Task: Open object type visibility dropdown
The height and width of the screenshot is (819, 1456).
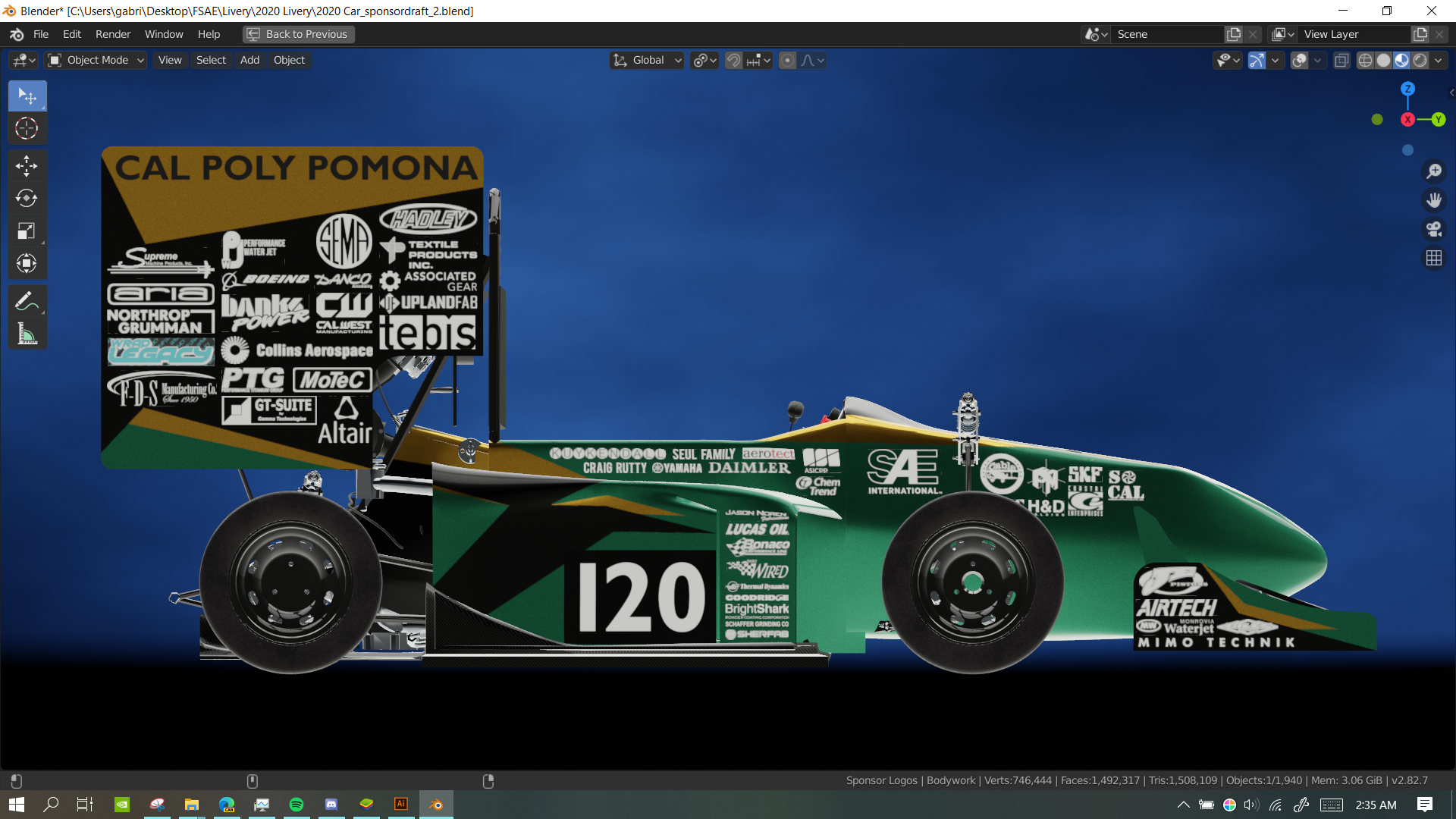Action: tap(1227, 61)
